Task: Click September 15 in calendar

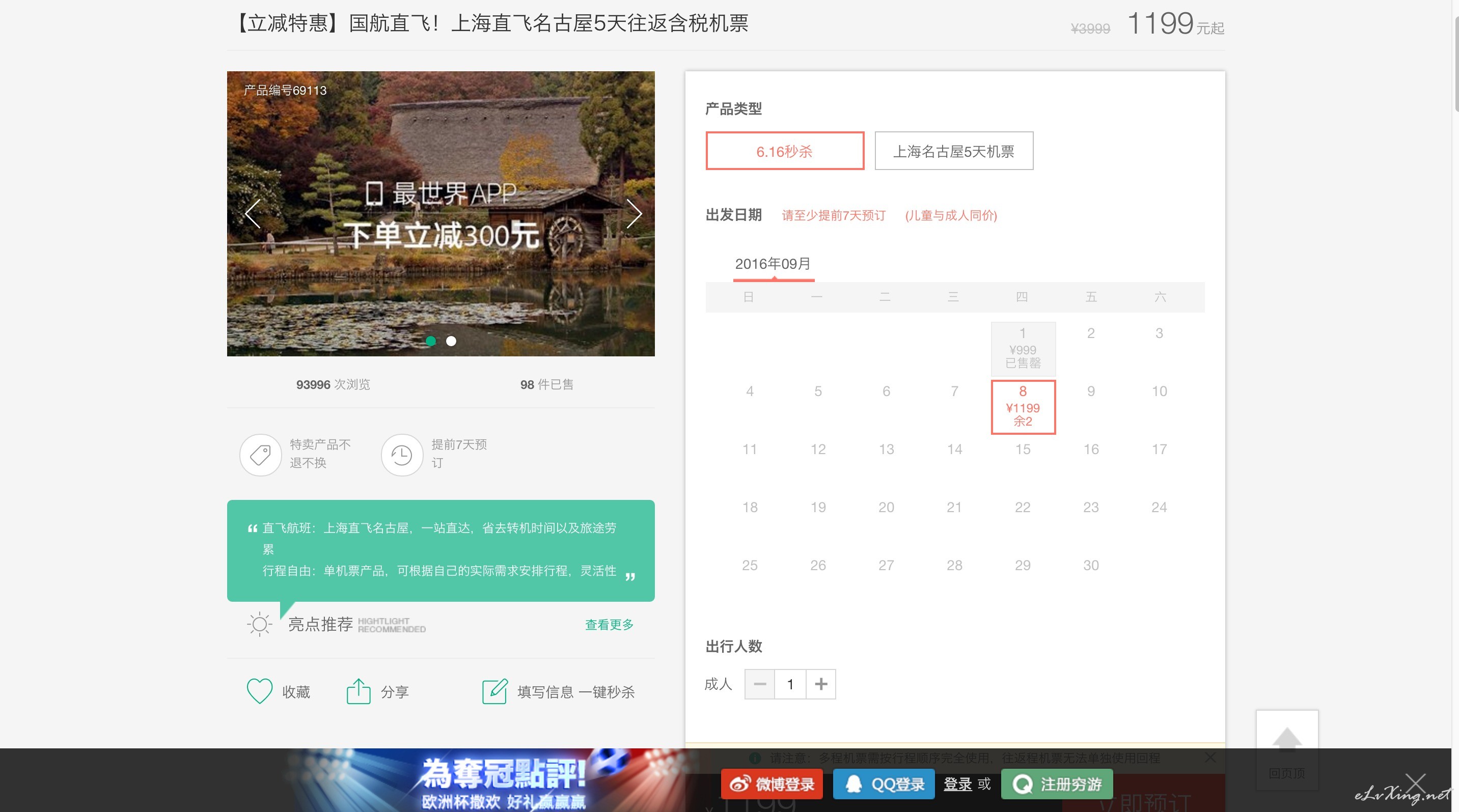Action: click(1023, 449)
